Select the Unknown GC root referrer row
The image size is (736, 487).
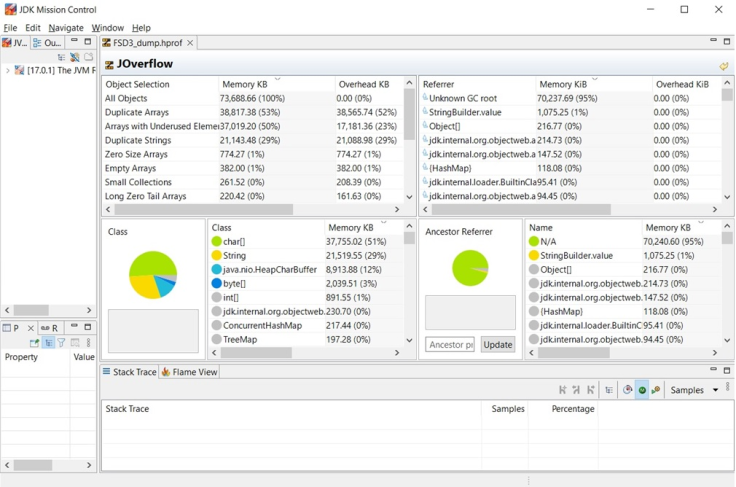click(x=570, y=98)
